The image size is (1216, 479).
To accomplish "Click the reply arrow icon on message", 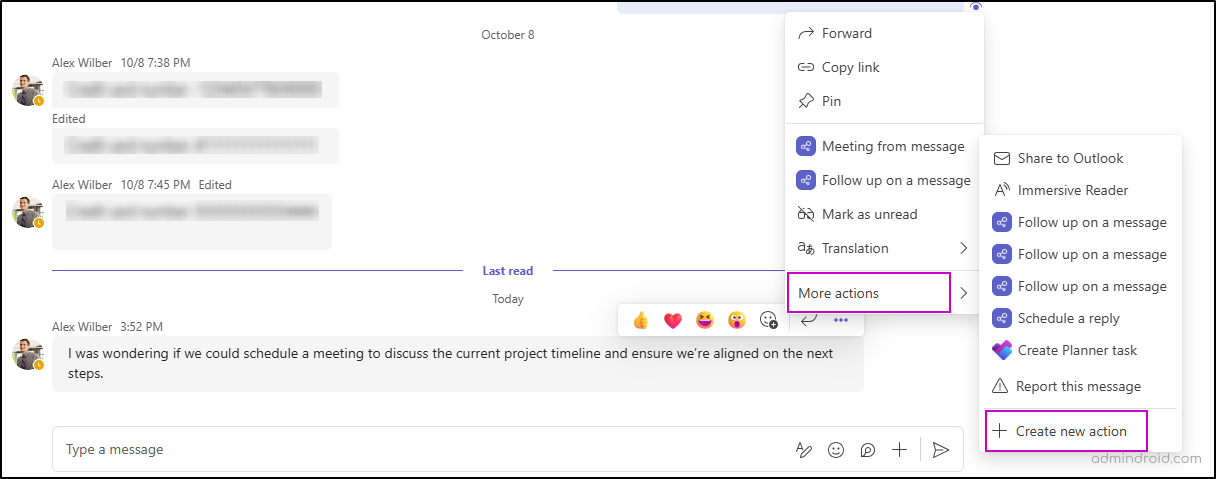I will (809, 320).
